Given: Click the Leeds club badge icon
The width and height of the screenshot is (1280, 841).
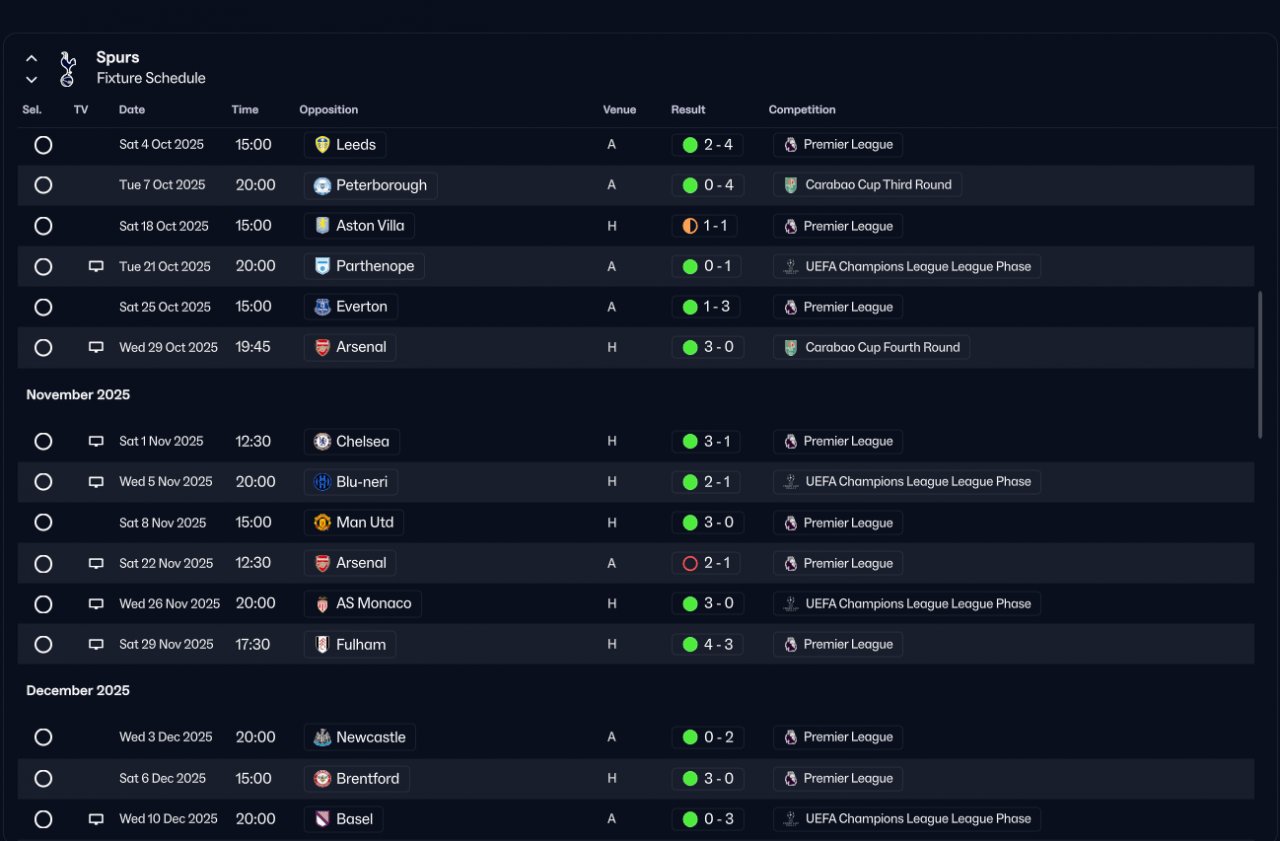Looking at the screenshot, I should [322, 145].
